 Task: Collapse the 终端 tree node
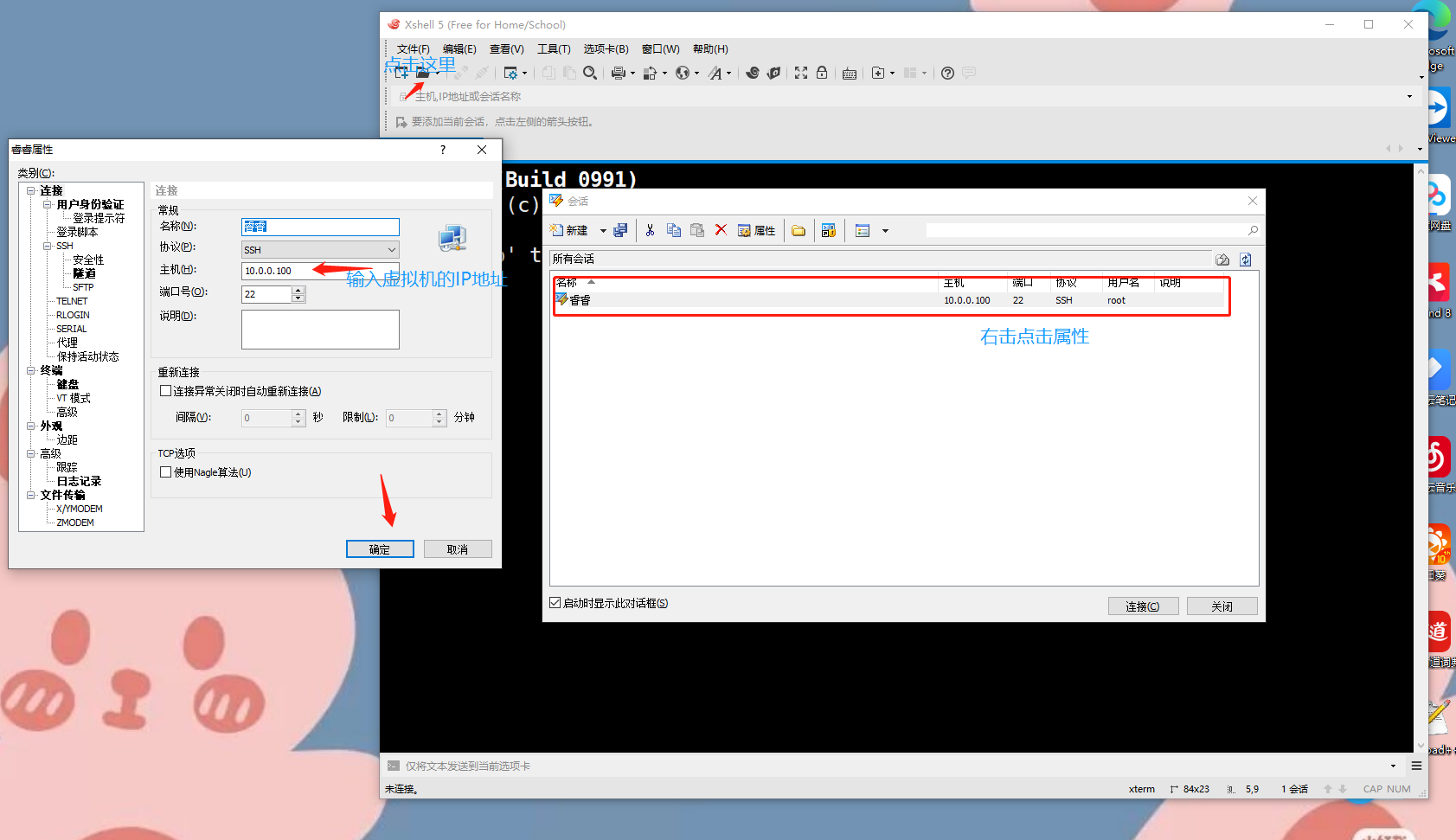click(x=31, y=370)
